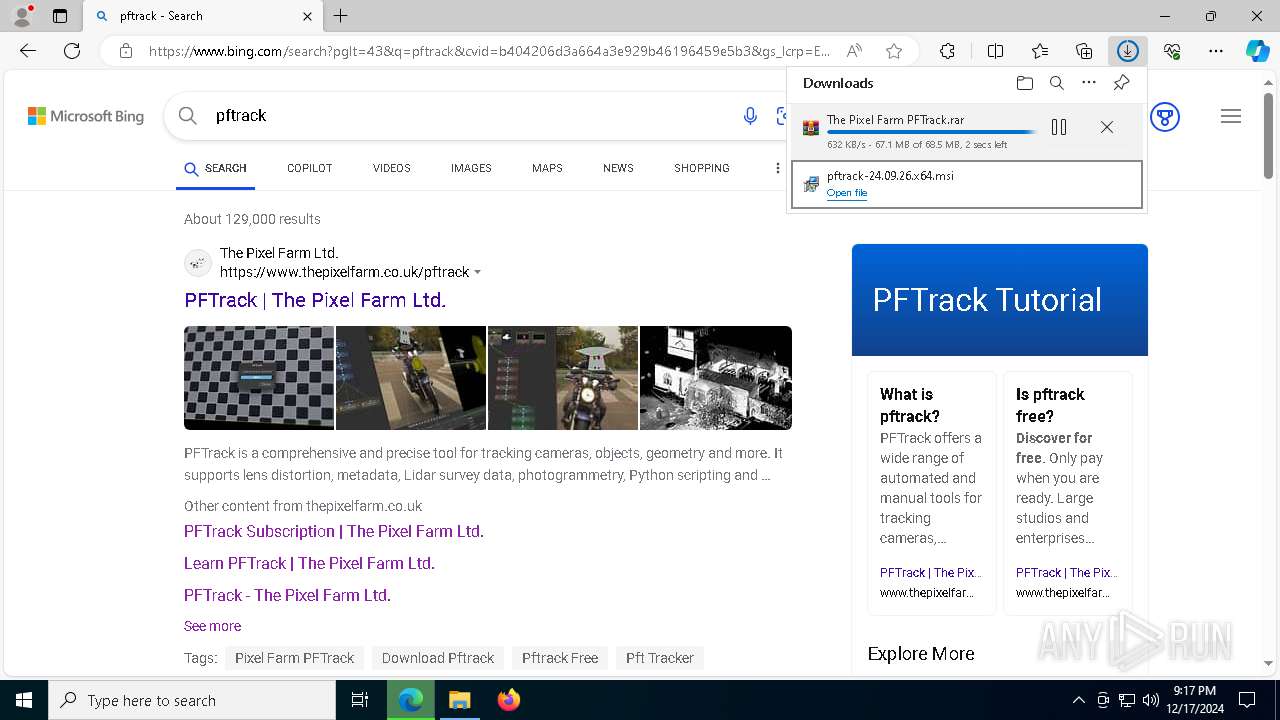Expand dropdown arrow next to thepixelfarm URL
Screen dimensions: 1280x720
click(x=477, y=272)
